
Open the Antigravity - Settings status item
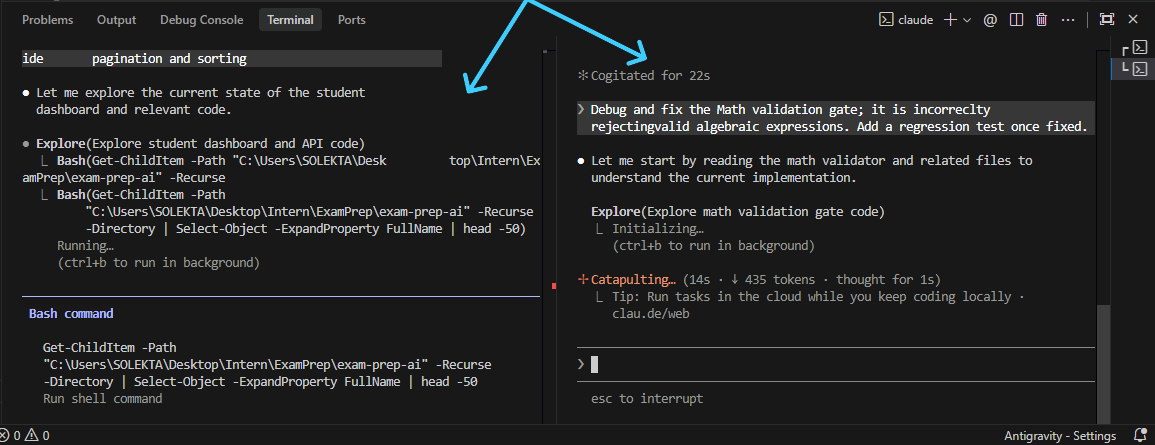[1059, 435]
